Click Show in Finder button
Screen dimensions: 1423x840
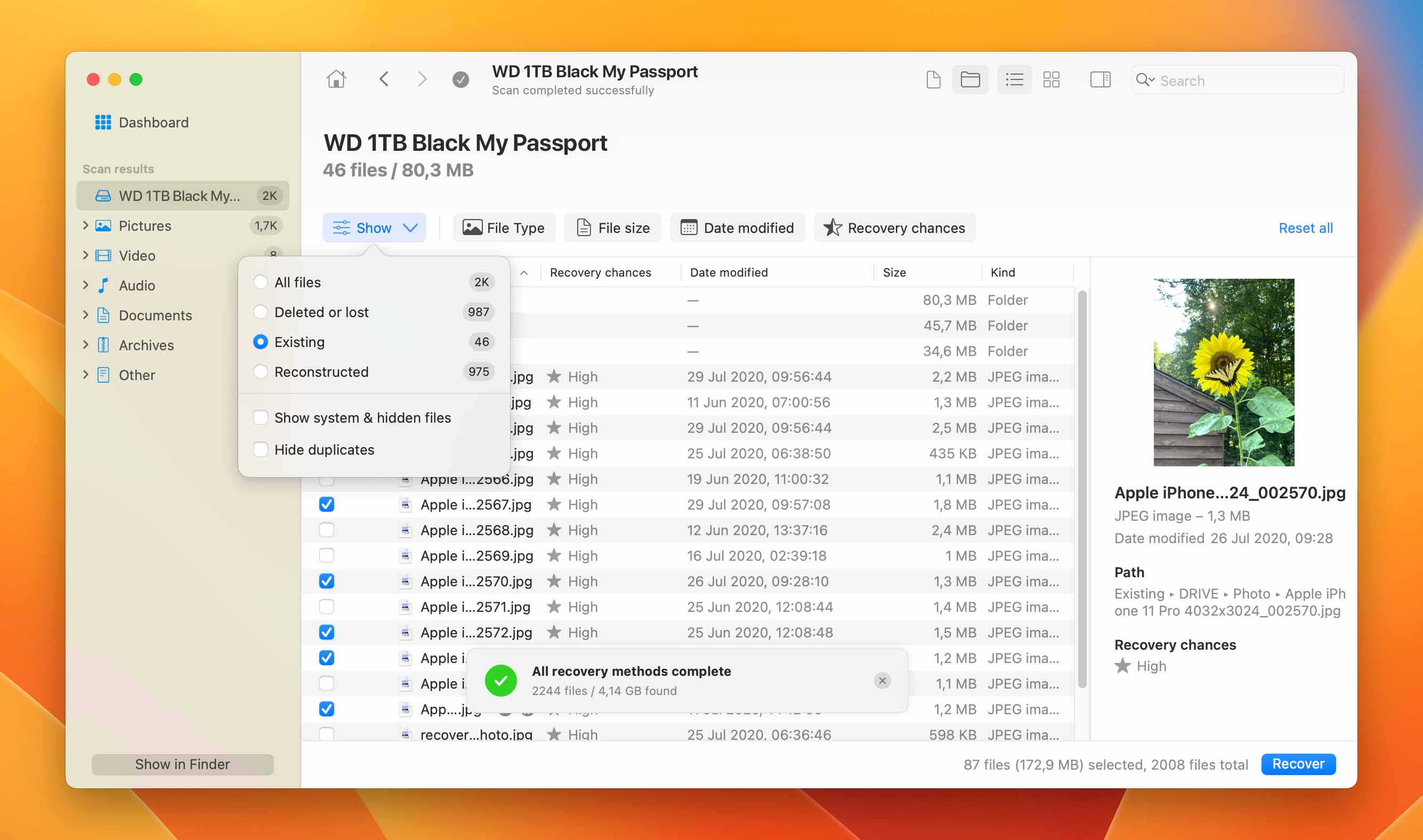(182, 764)
